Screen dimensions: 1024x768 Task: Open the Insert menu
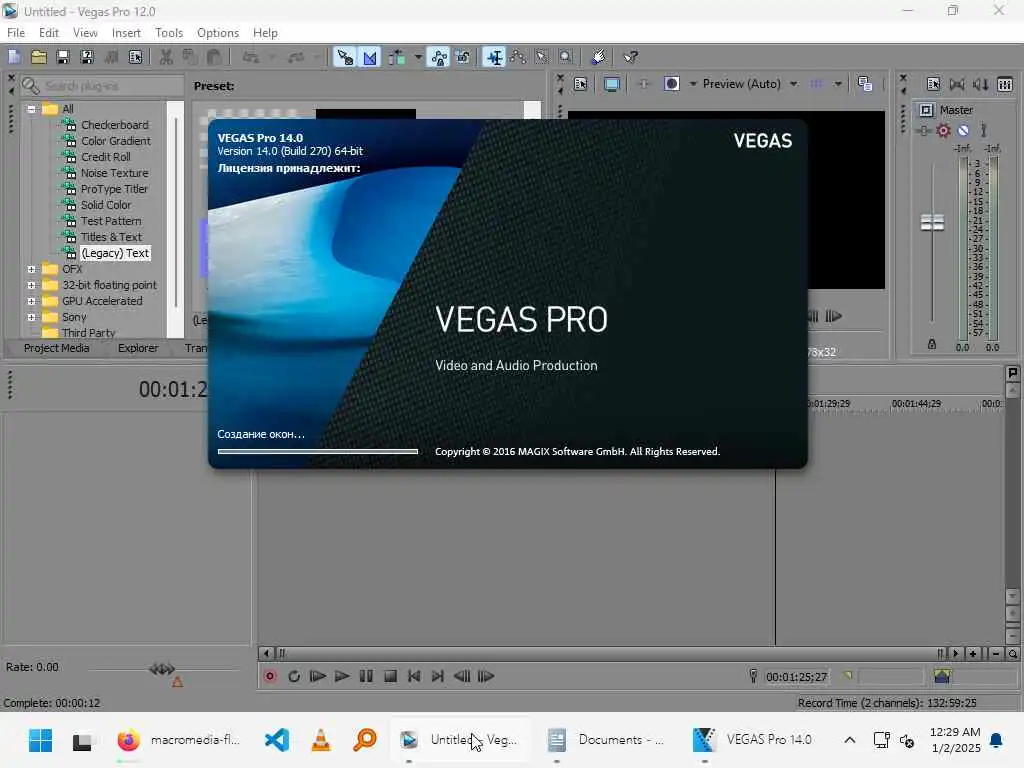coord(126,33)
